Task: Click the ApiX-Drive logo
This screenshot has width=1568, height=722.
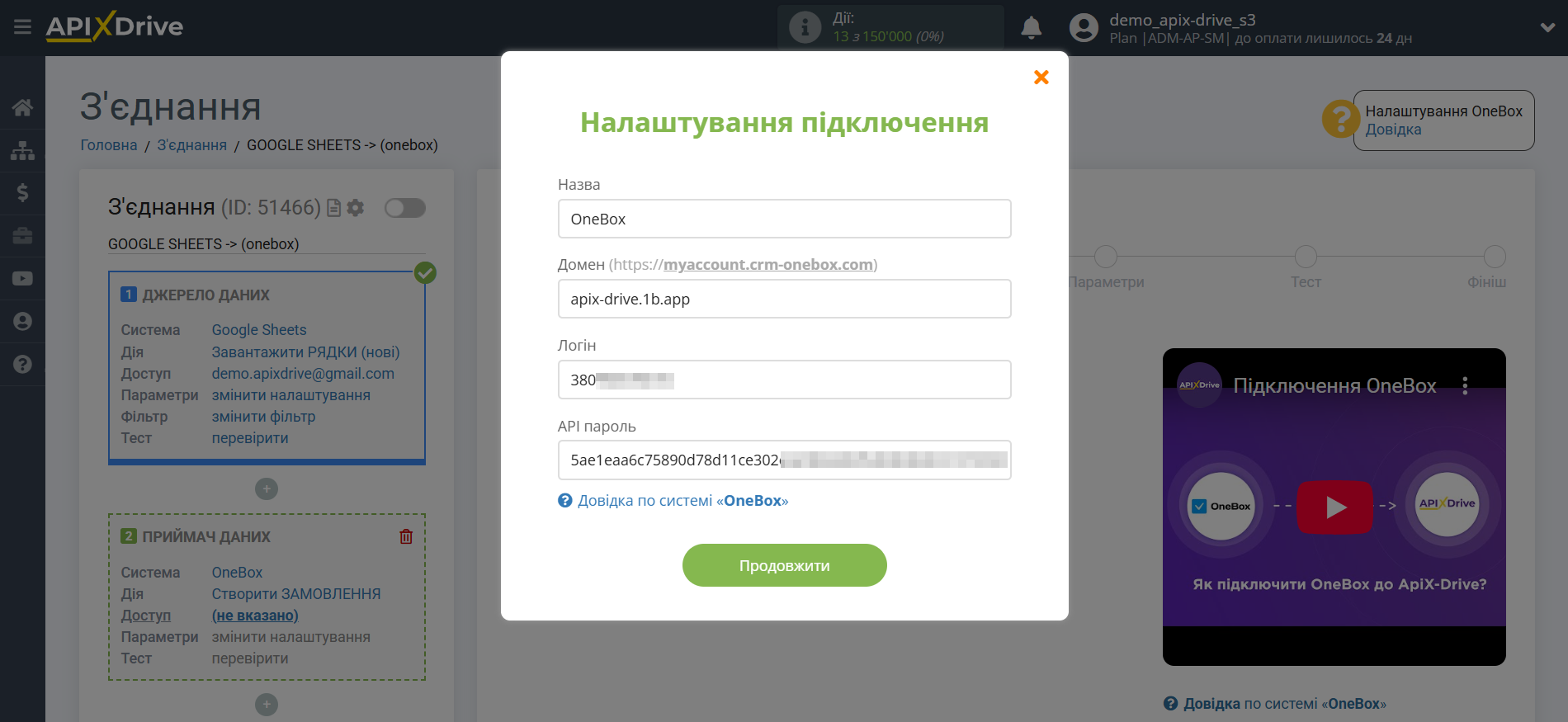Action: 115,26
